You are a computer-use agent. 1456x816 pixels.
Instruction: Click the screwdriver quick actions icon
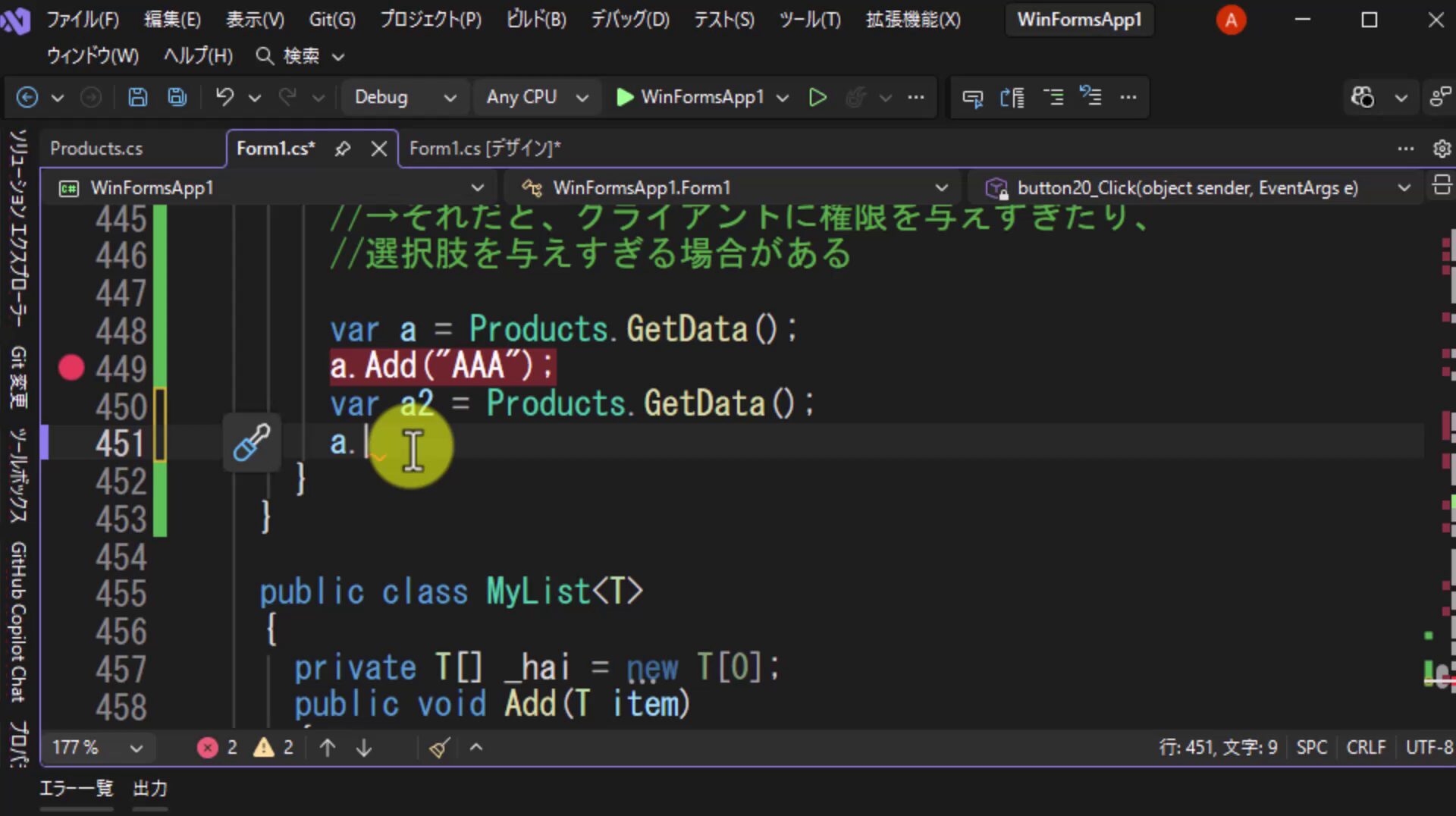coord(251,443)
